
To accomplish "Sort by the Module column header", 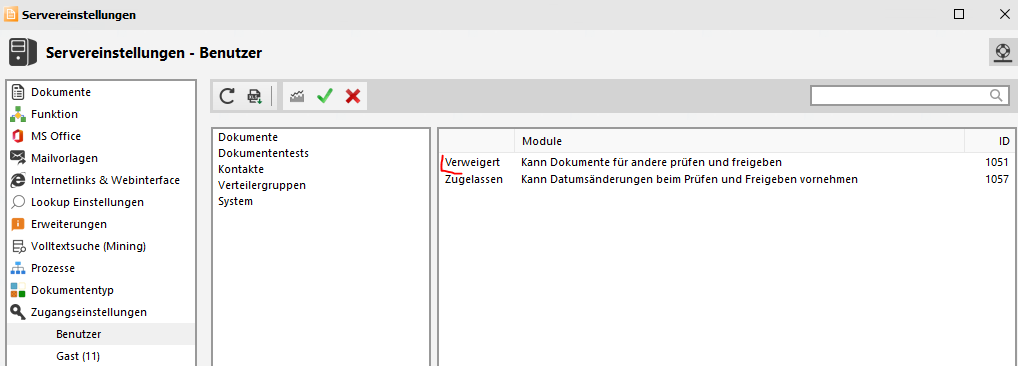I will pos(739,141).
